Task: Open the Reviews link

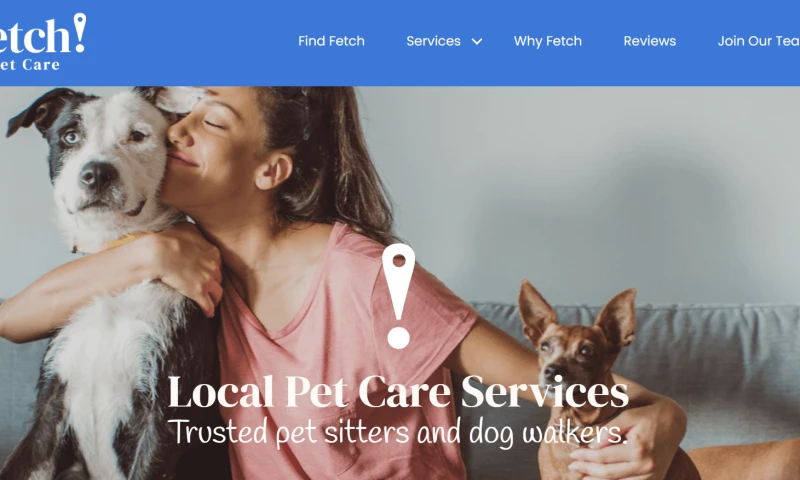Action: (649, 41)
